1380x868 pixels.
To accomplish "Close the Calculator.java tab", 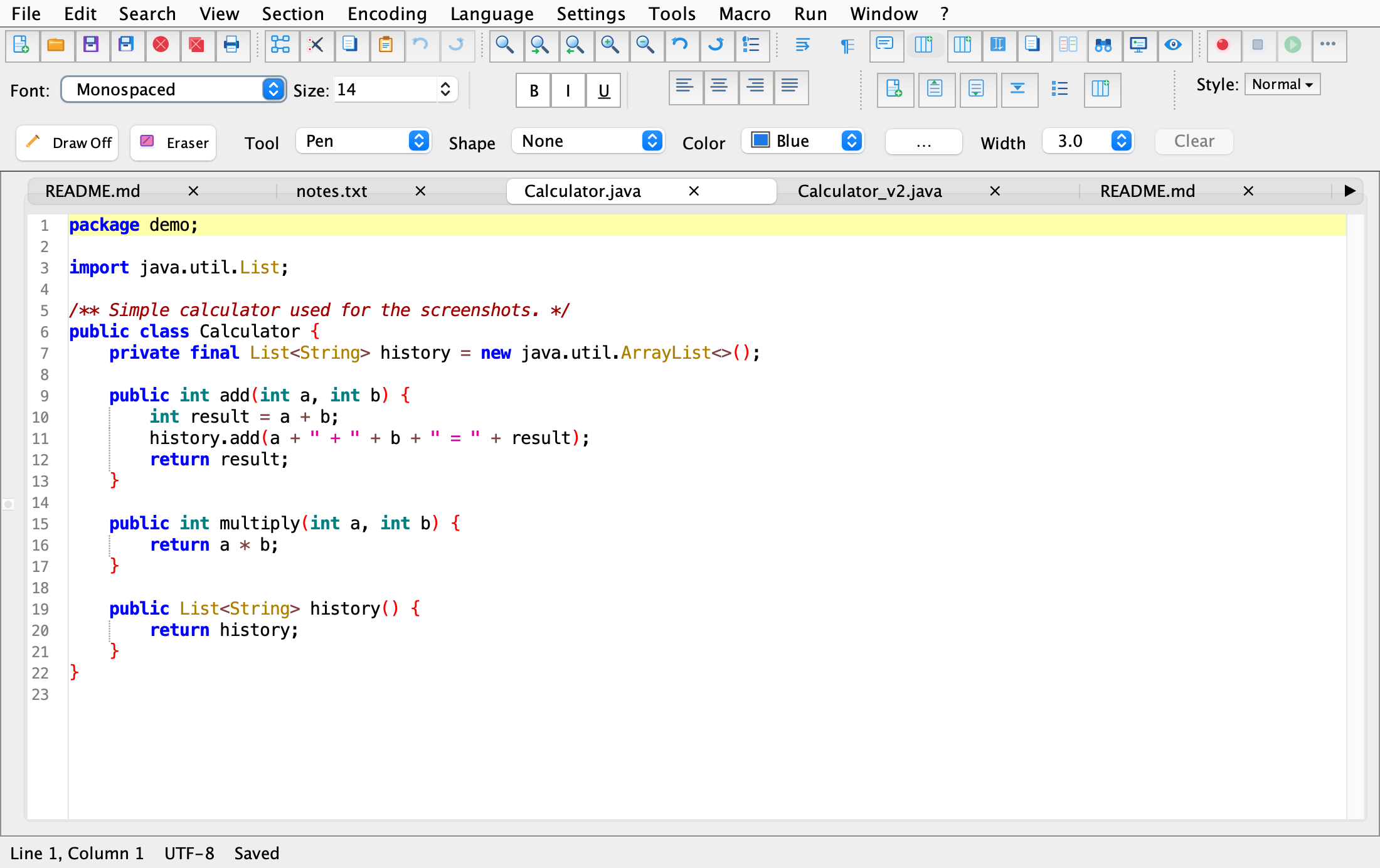I will click(x=694, y=191).
